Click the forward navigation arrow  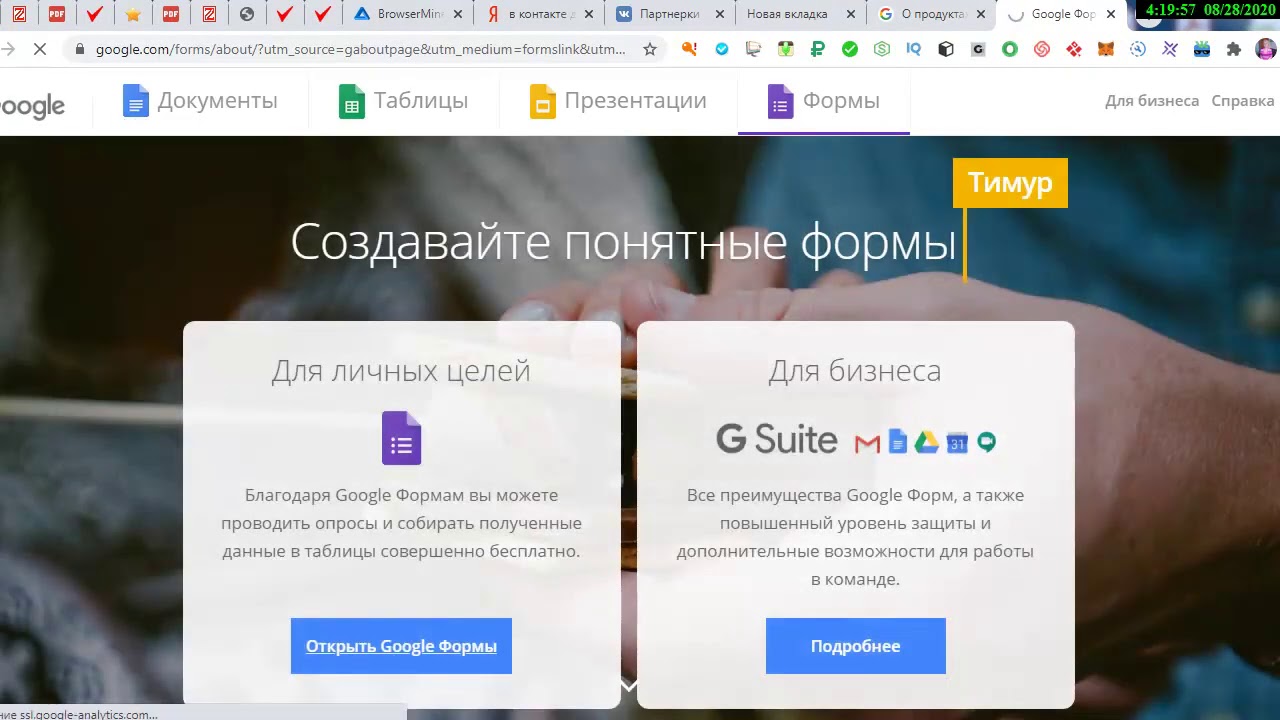(x=8, y=49)
